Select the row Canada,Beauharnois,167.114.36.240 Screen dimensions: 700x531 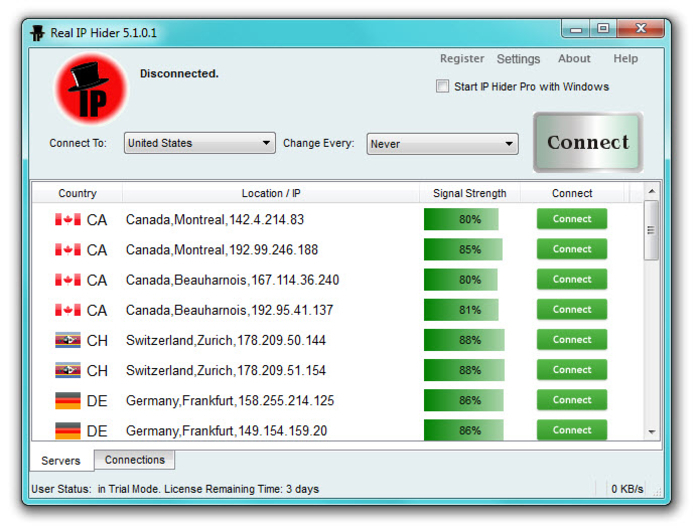pos(338,280)
